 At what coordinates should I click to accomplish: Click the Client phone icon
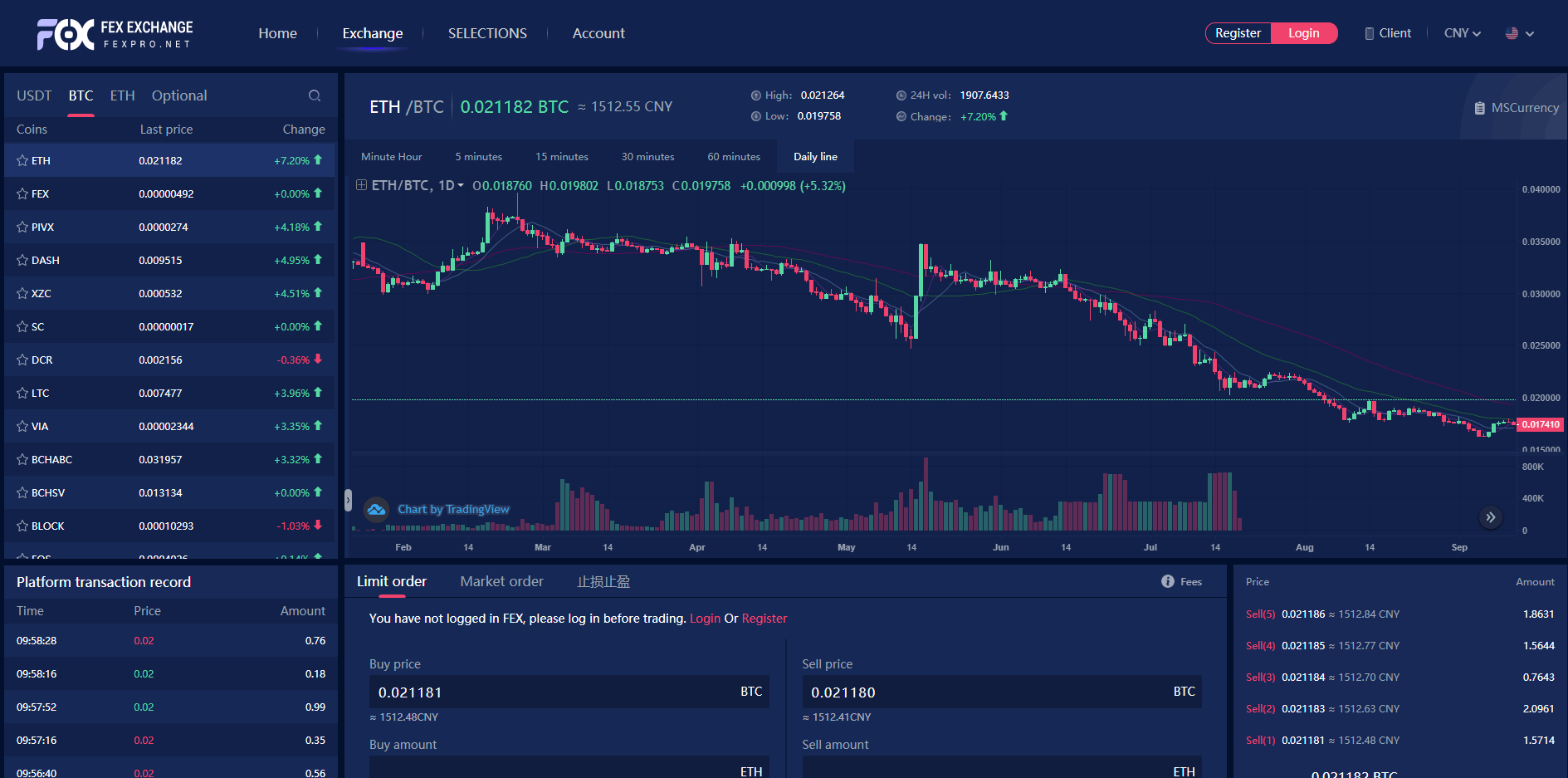point(1369,33)
